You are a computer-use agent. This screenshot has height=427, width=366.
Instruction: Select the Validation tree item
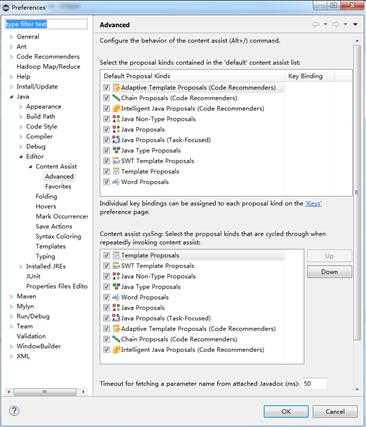(31, 336)
